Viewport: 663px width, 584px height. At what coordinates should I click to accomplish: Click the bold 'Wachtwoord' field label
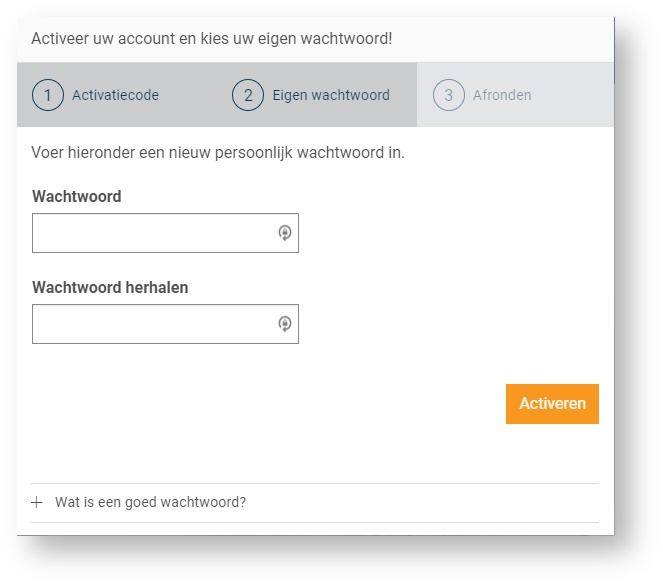coord(77,197)
